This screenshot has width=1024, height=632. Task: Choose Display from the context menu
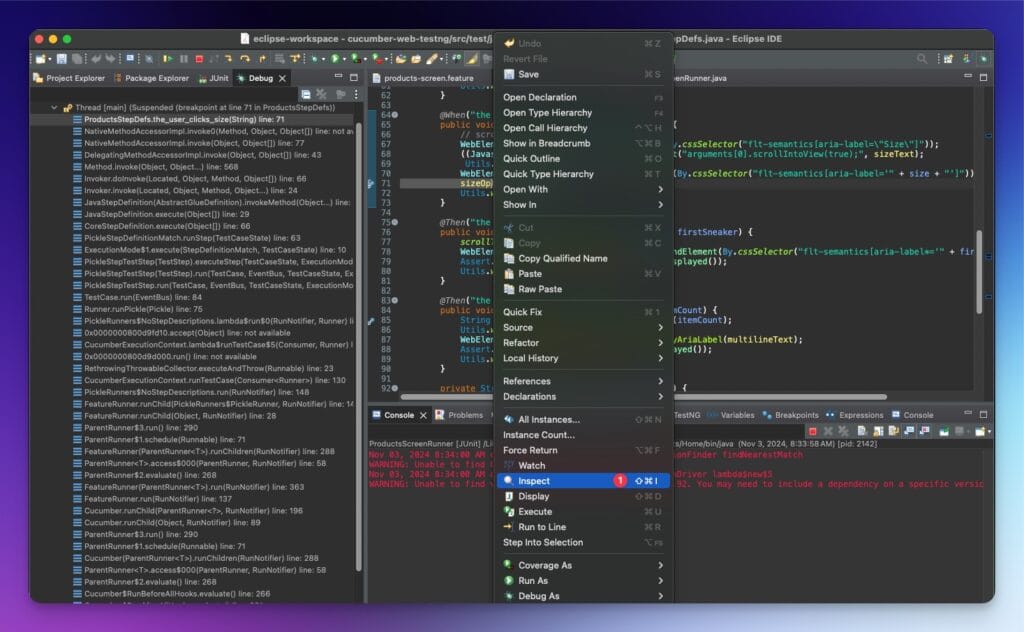pos(583,496)
